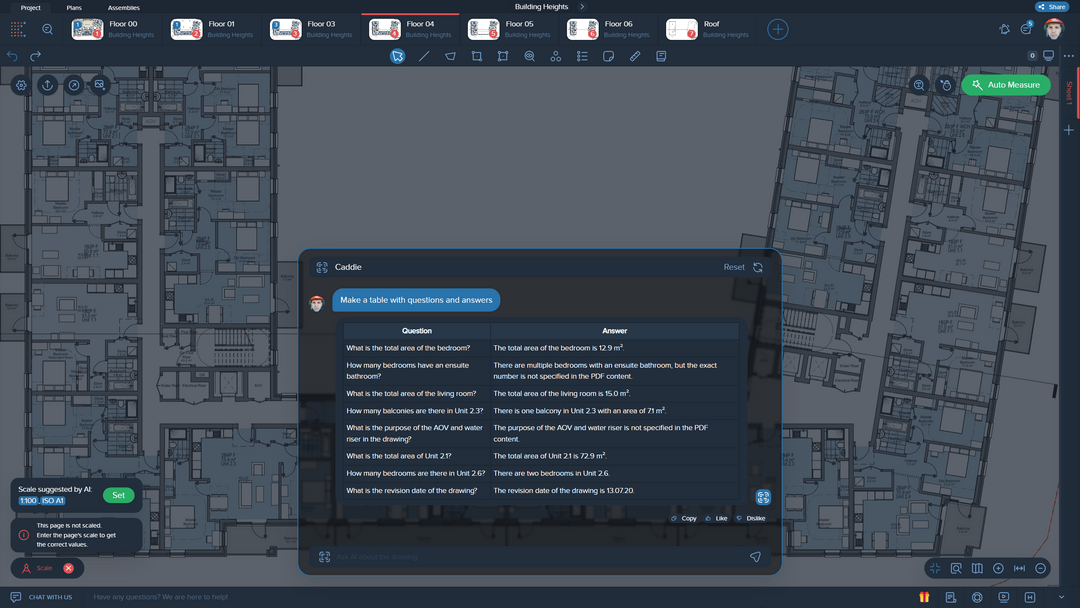Click the zoom out control

click(x=1040, y=567)
